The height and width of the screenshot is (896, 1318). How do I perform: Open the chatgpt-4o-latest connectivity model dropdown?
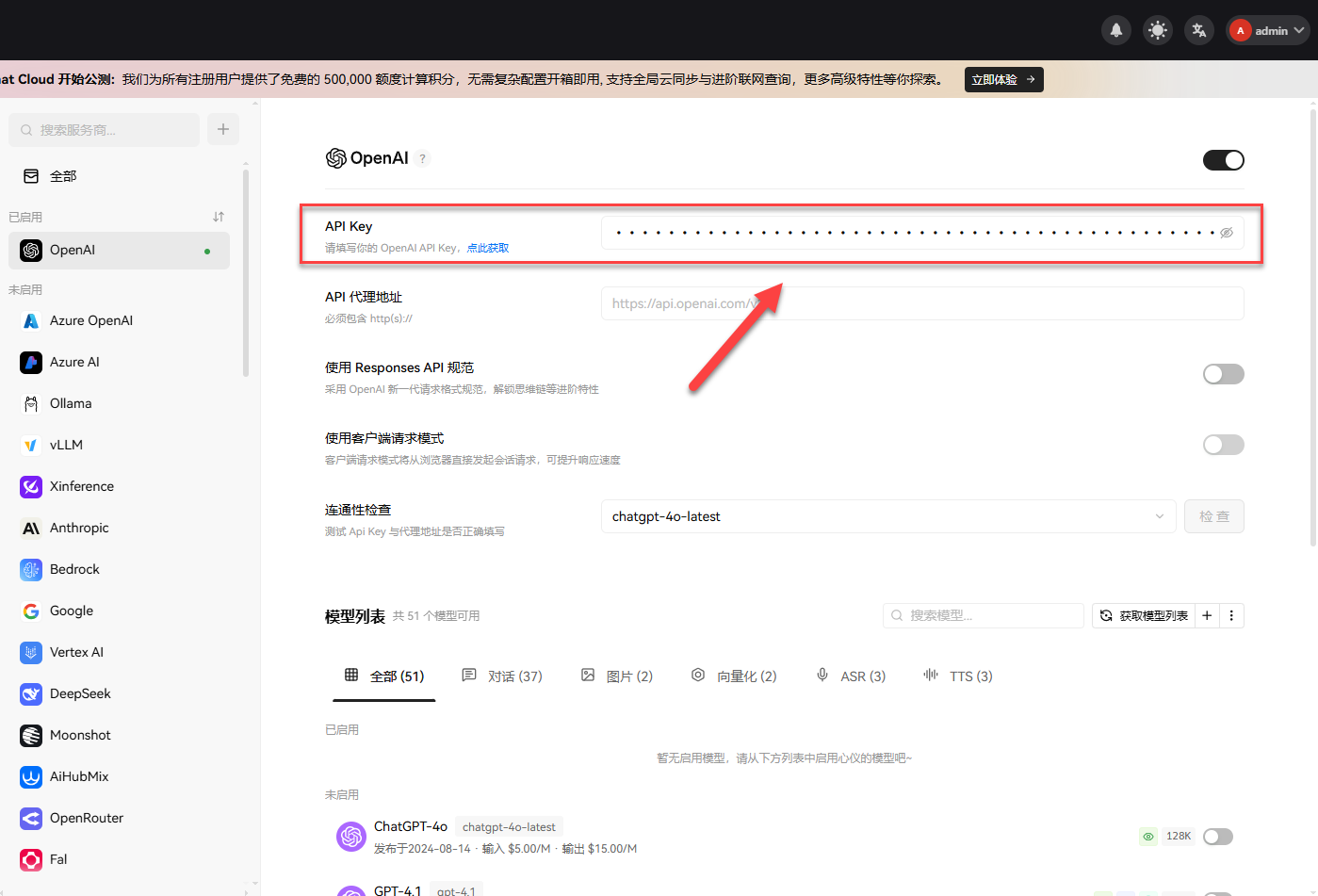(x=887, y=515)
